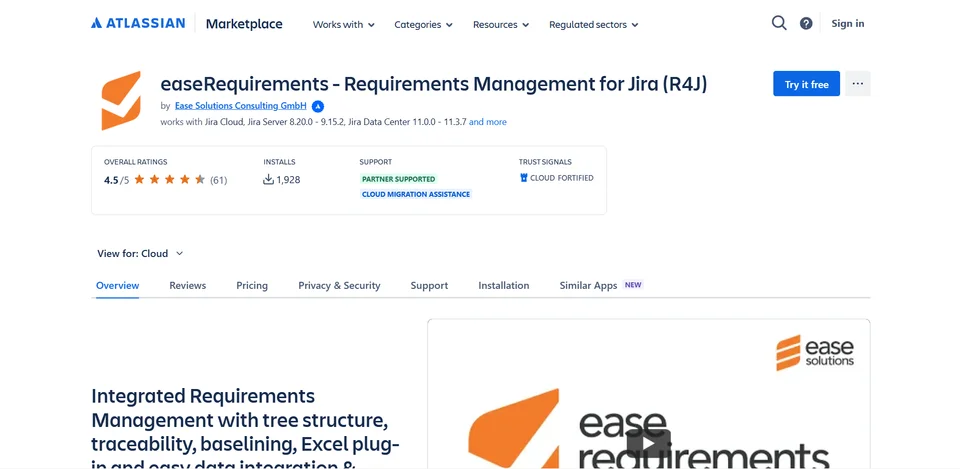The height and width of the screenshot is (469, 960).
Task: Play the easeRequirements video
Action: [648, 443]
